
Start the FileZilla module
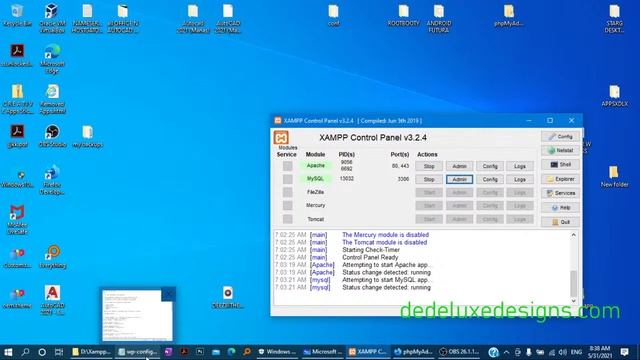tap(429, 193)
